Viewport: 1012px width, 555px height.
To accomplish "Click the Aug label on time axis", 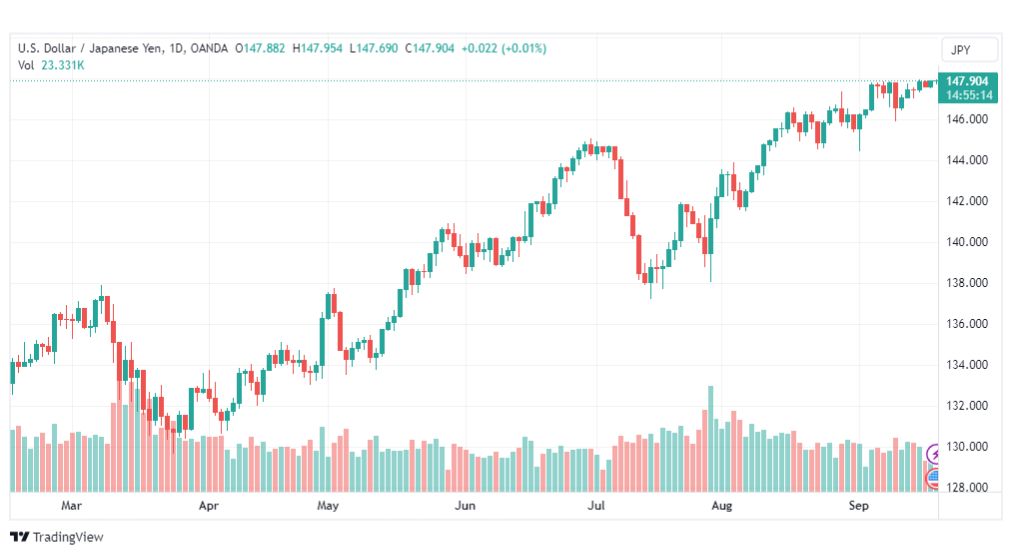I will [722, 507].
